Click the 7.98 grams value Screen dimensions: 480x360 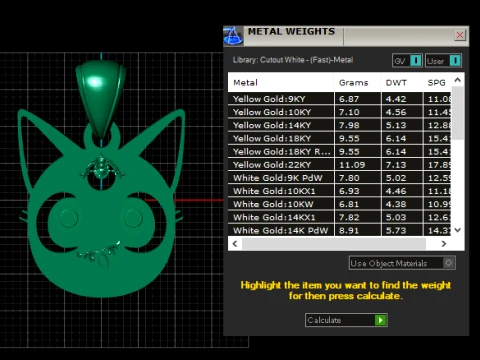[x=349, y=125]
